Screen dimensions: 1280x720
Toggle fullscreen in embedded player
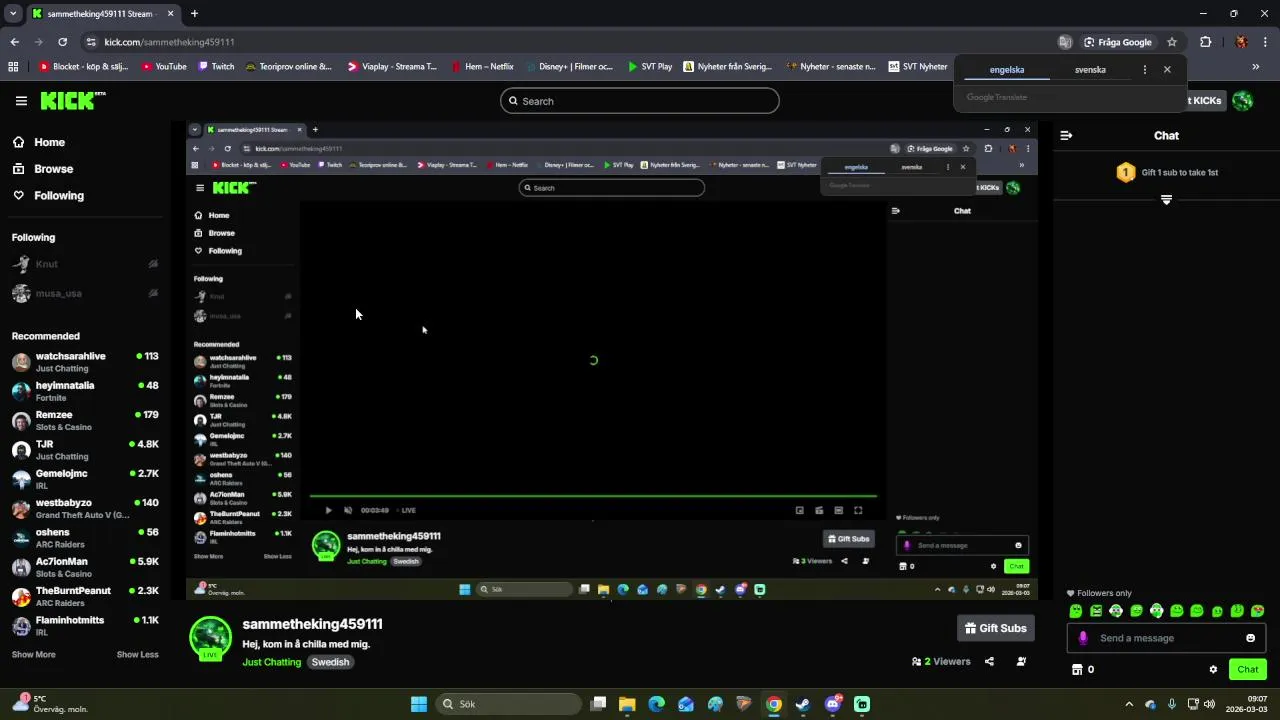click(x=858, y=510)
